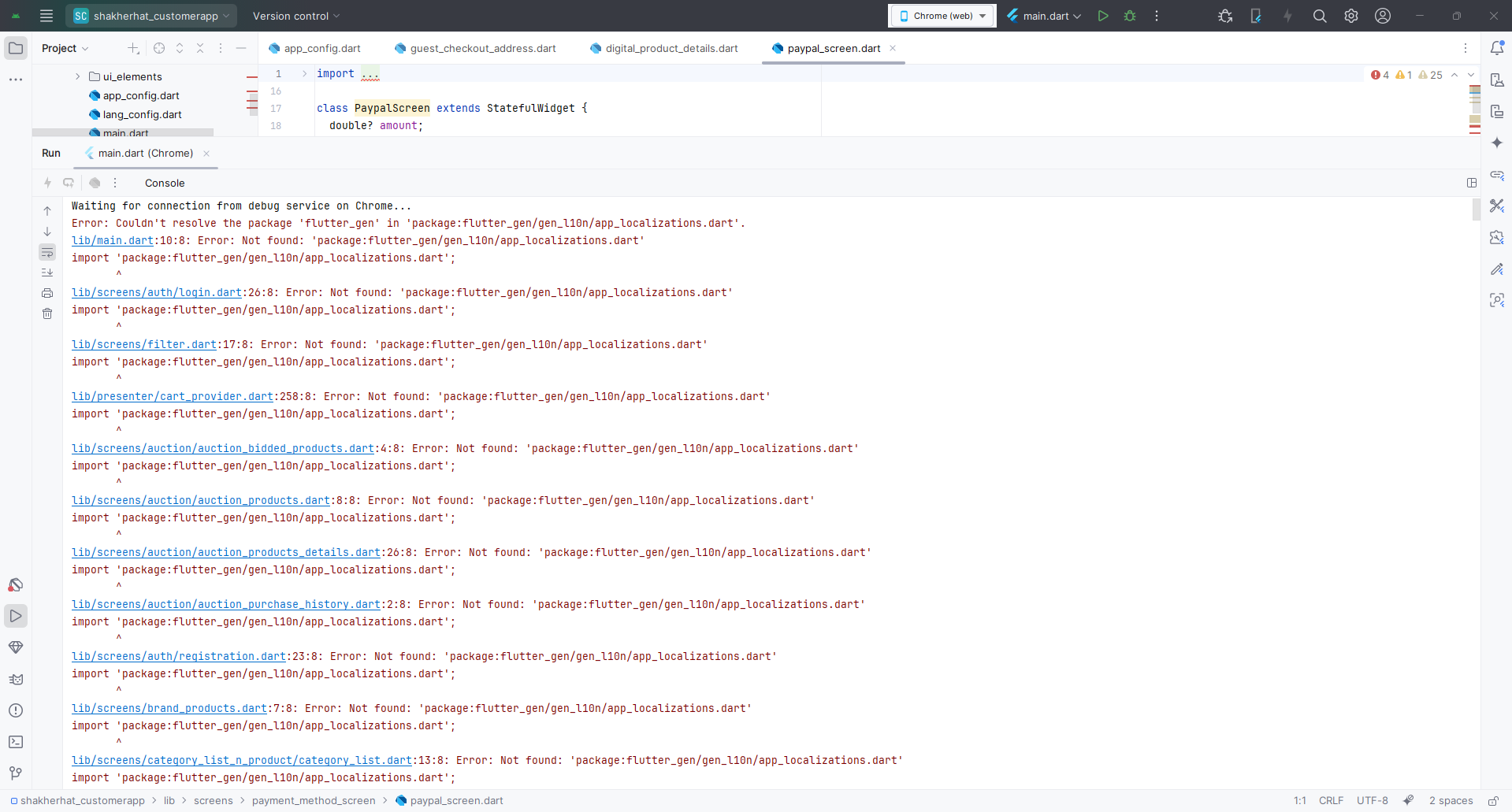Open Device Manager icon in title bar
This screenshot has height=812, width=1512.
click(x=1256, y=16)
